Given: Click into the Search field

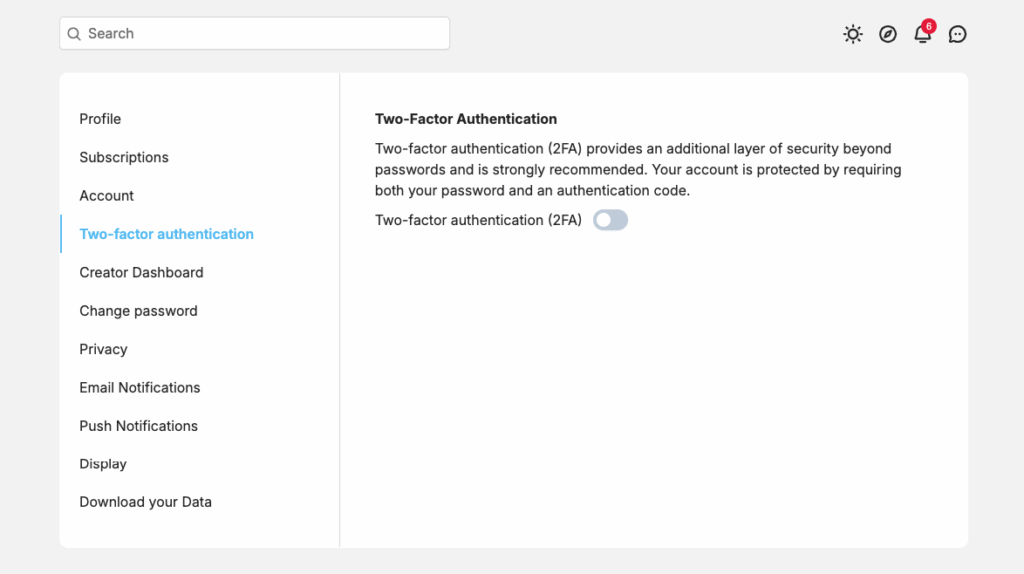Looking at the screenshot, I should click(x=255, y=33).
